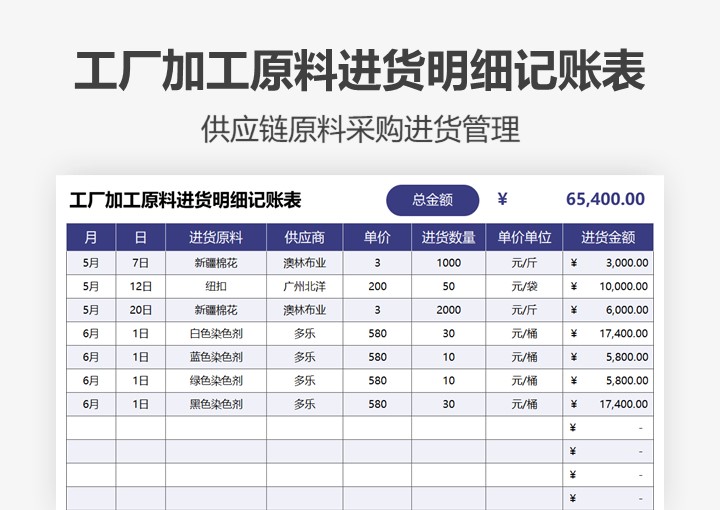720x510 pixels.
Task: Select the amount cell 3,000.00
Action: pyautogui.click(x=608, y=263)
